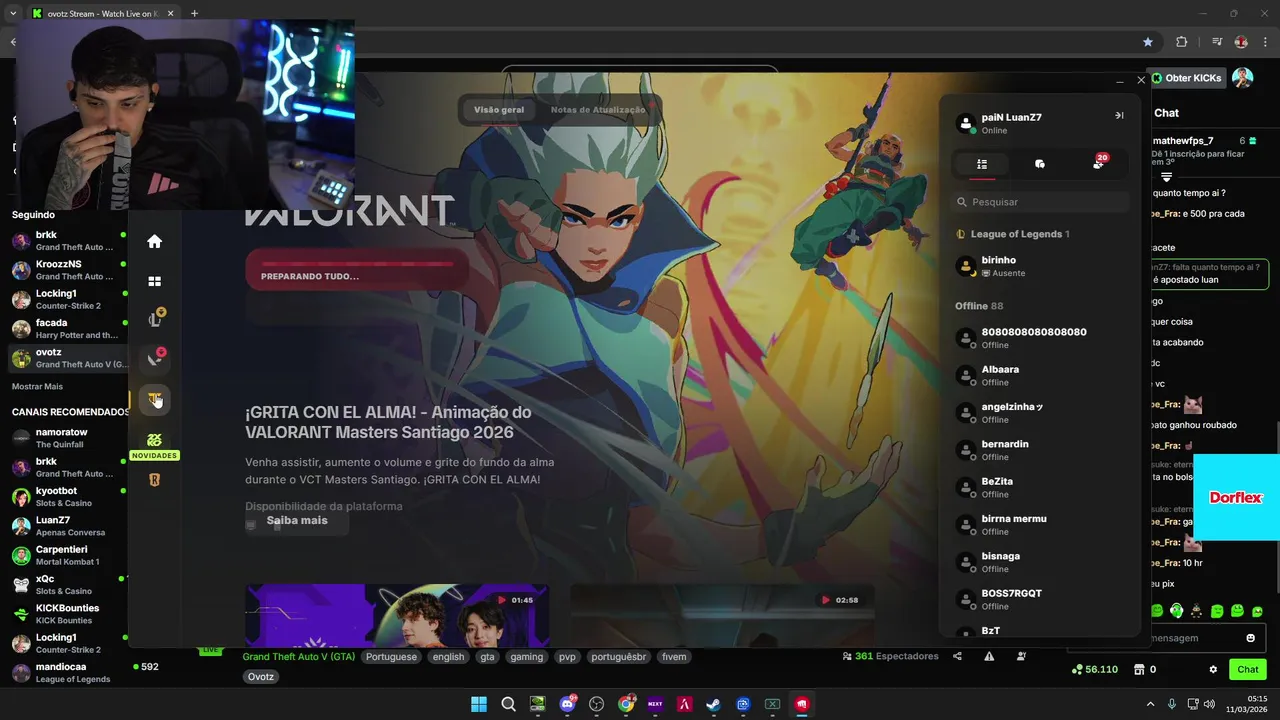Click the green Chat send button
The width and height of the screenshot is (1280, 720).
click(x=1248, y=669)
